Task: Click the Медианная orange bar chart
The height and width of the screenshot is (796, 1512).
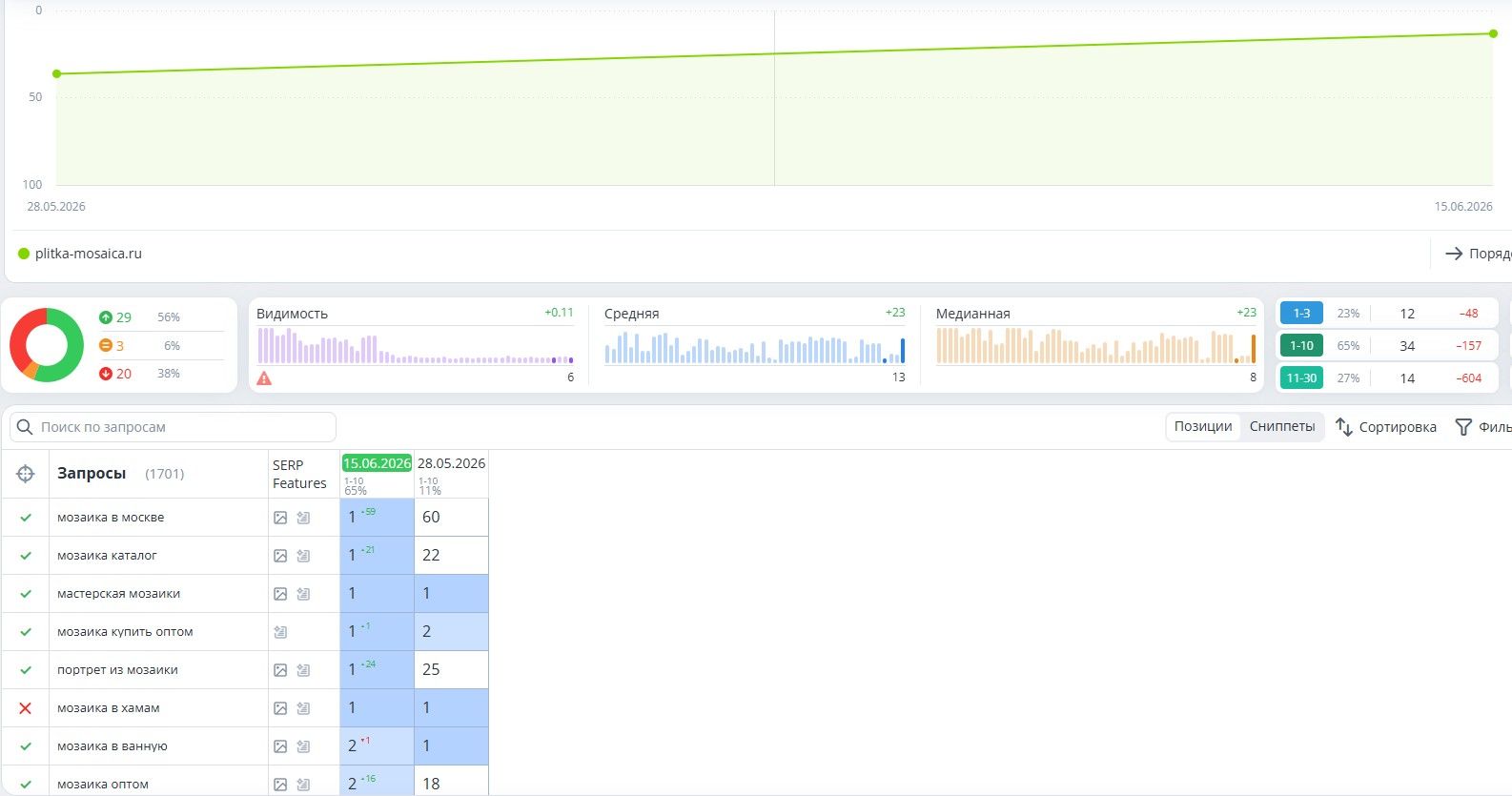Action: tap(1096, 345)
